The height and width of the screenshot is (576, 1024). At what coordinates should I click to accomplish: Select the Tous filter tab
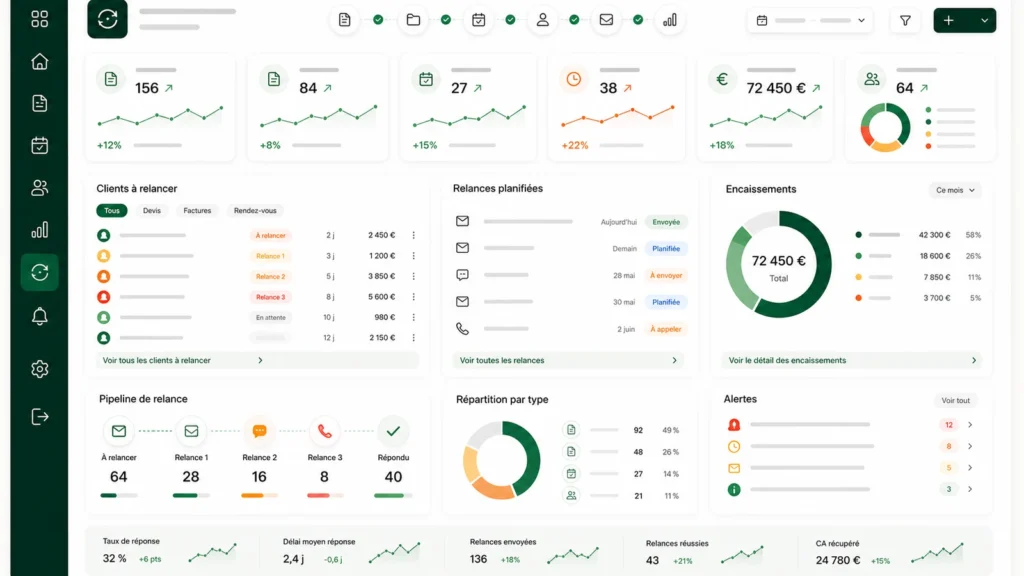point(112,210)
